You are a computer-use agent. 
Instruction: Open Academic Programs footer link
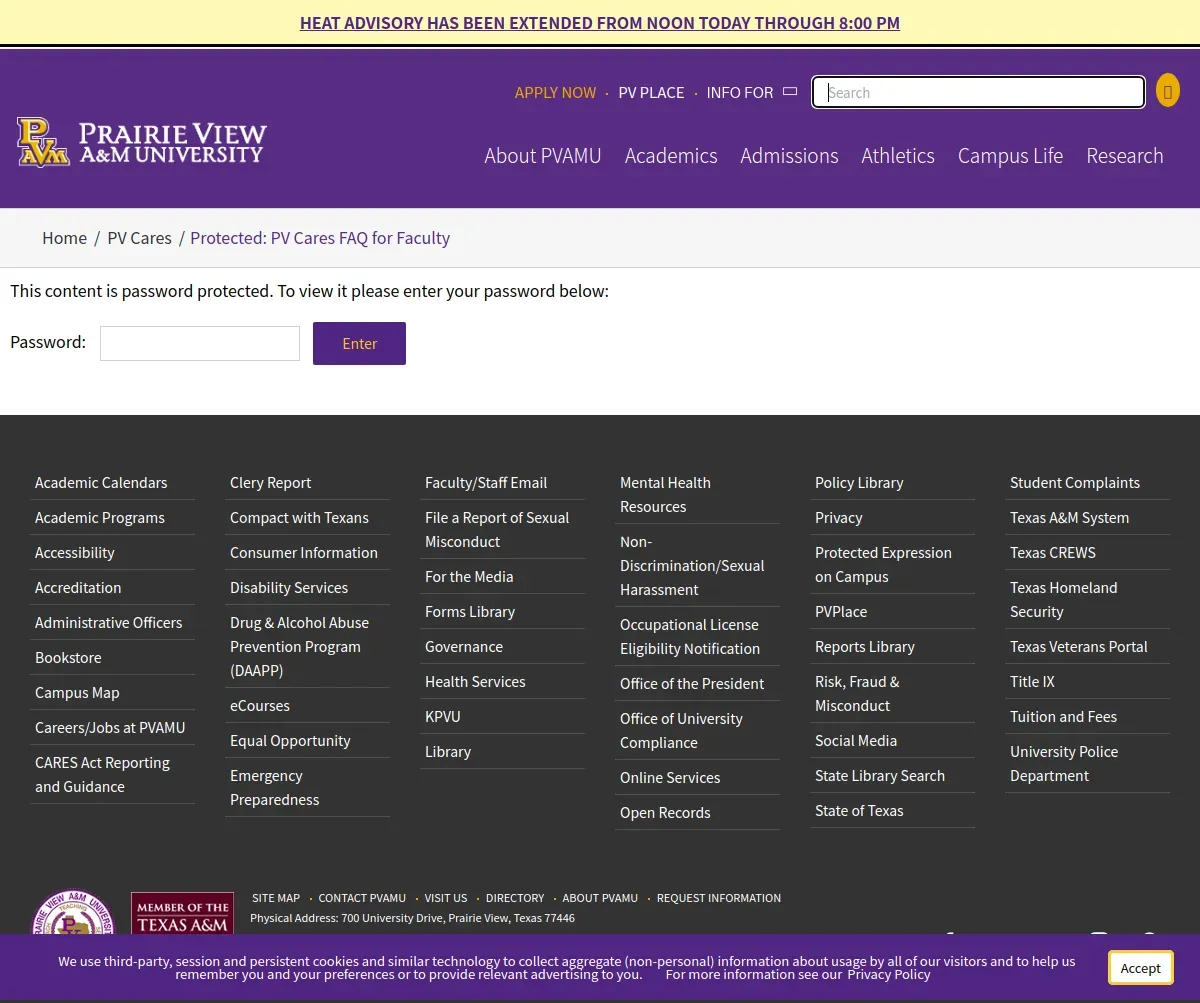point(100,517)
